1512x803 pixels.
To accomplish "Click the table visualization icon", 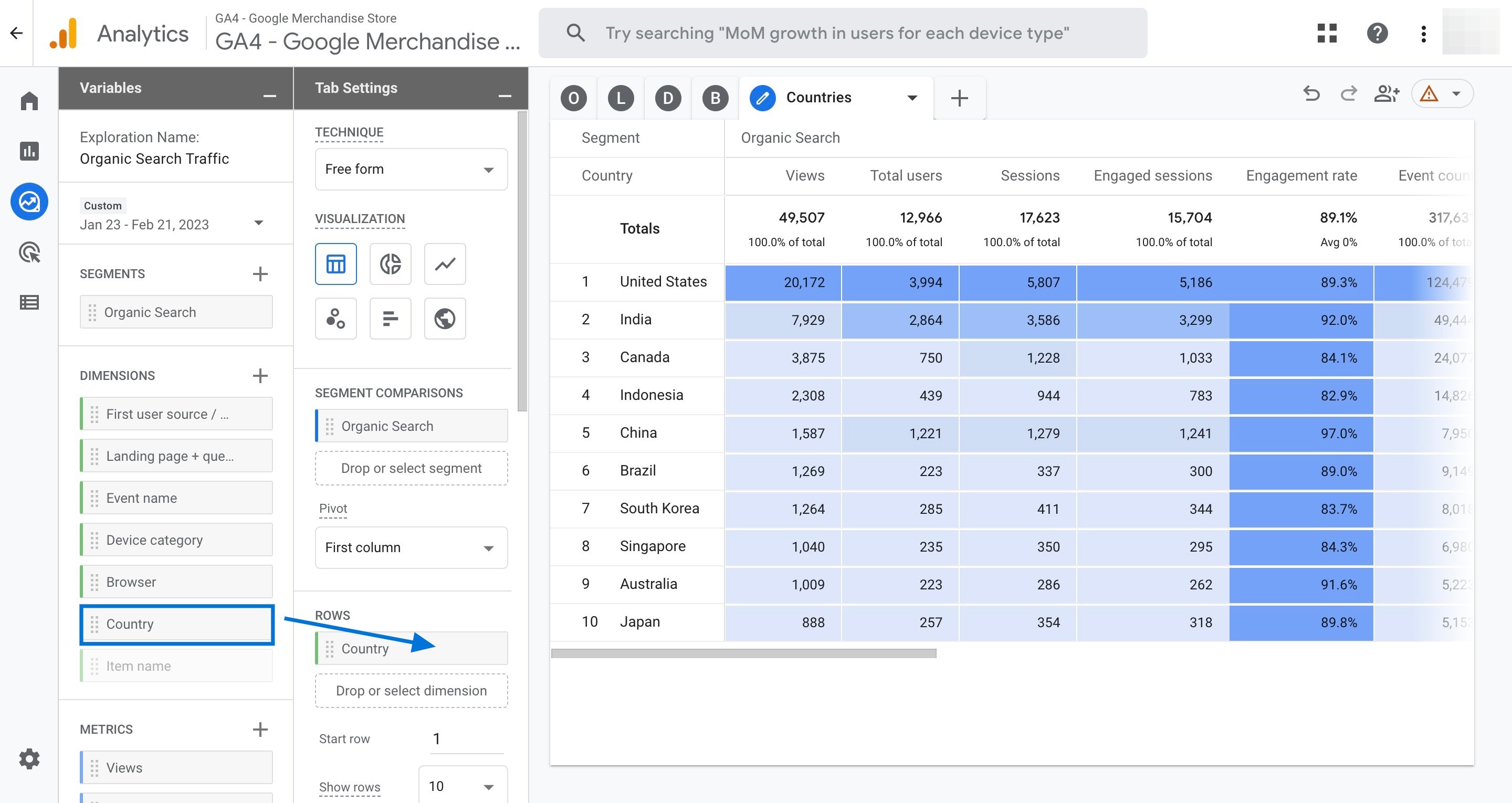I will [335, 264].
